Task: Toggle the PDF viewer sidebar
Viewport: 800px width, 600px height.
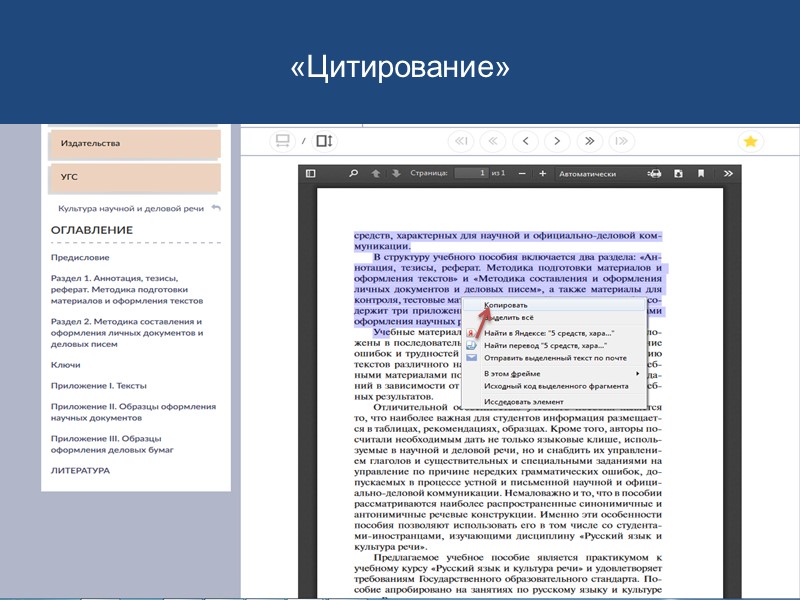Action: click(310, 173)
